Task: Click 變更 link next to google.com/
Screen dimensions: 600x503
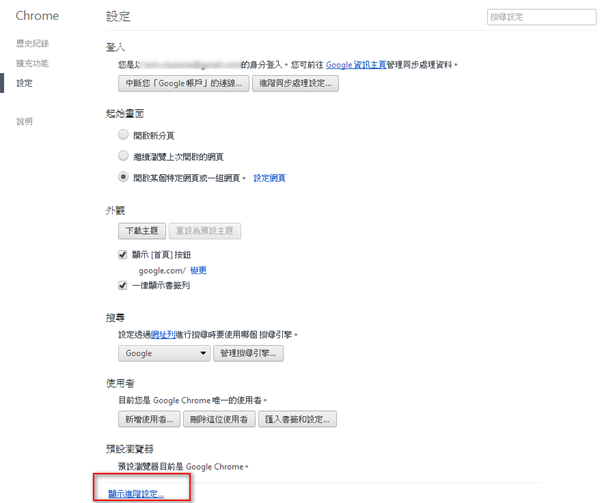Action: (x=198, y=270)
